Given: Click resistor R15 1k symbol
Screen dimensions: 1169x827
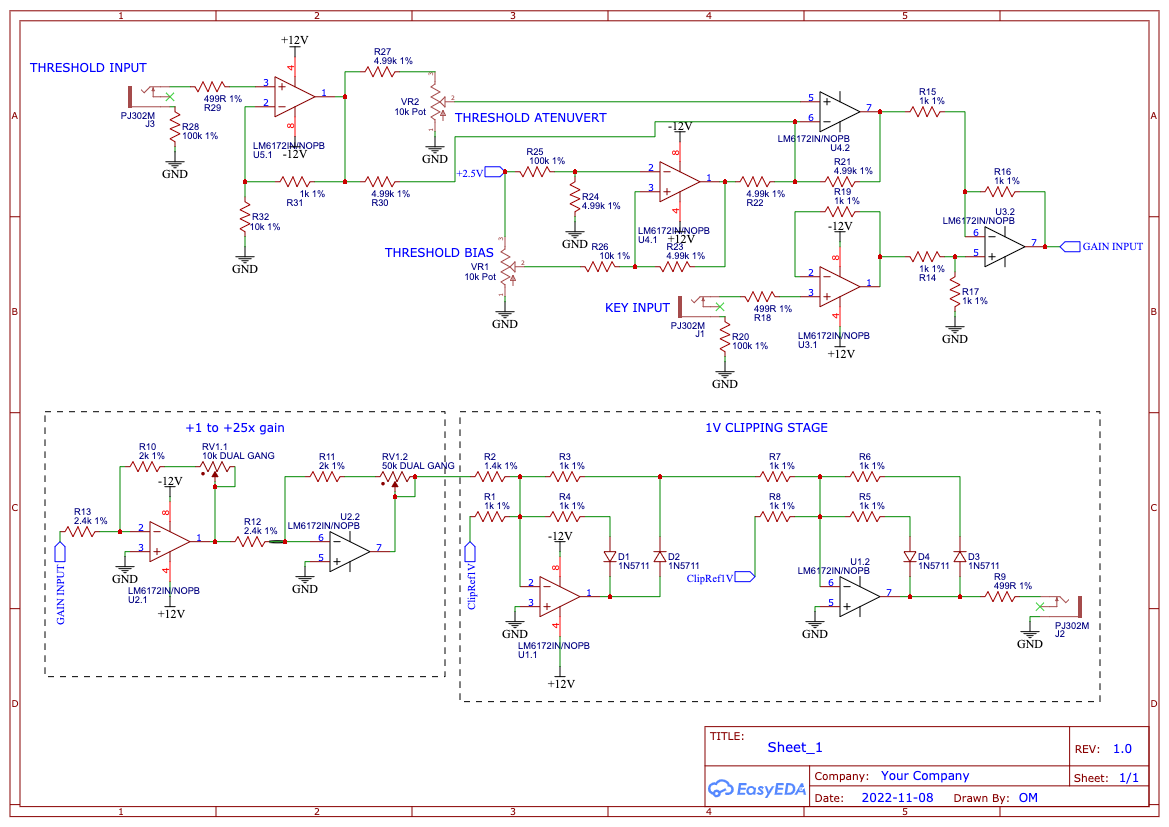Looking at the screenshot, I should click(925, 112).
